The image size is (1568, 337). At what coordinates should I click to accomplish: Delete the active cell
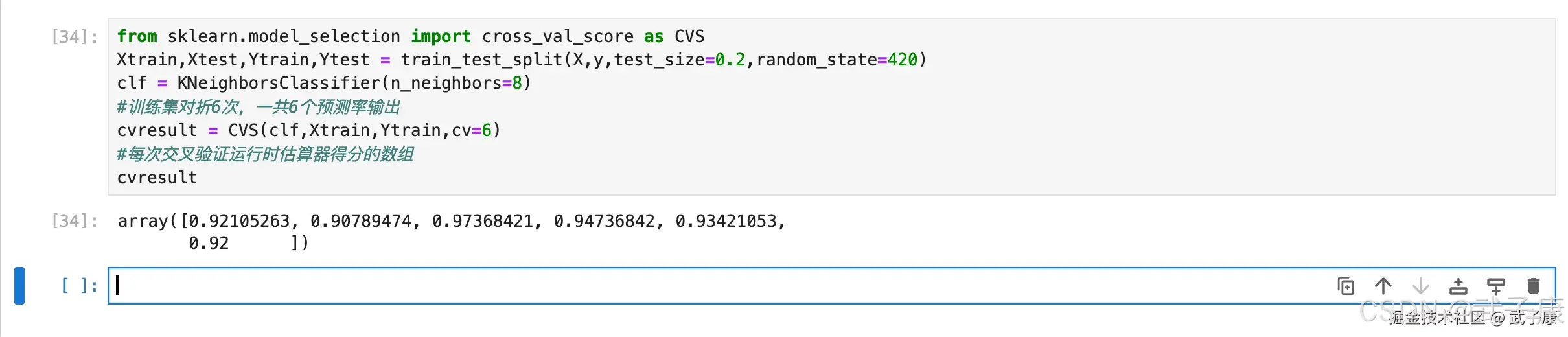point(1534,286)
